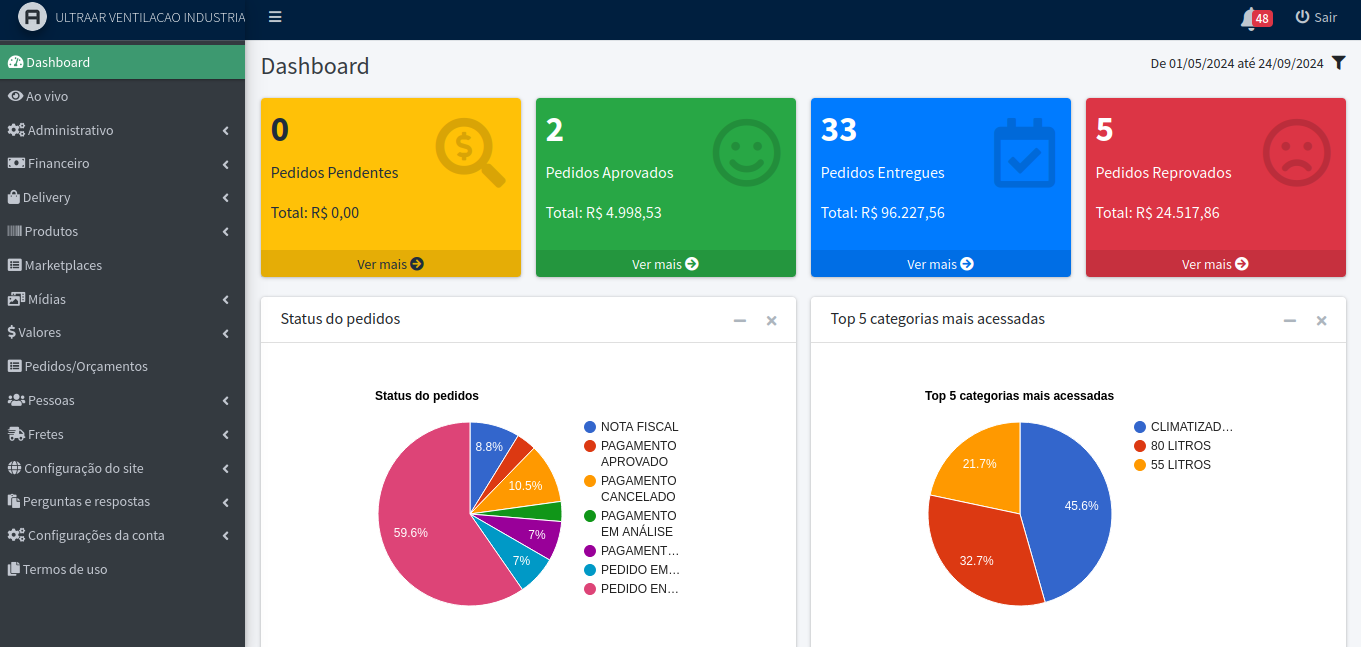Toggle NOTA FISCAL legend entry in status chart
Image resolution: width=1361 pixels, height=647 pixels.
coord(639,427)
